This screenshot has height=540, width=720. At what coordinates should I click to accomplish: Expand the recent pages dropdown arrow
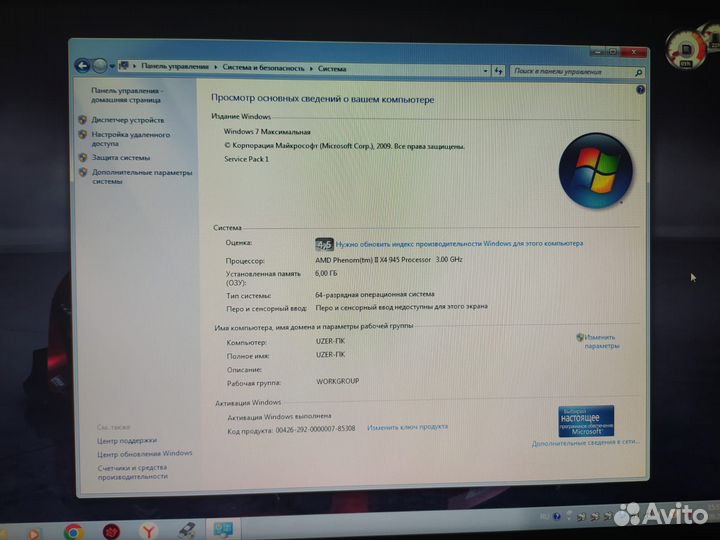click(x=112, y=67)
